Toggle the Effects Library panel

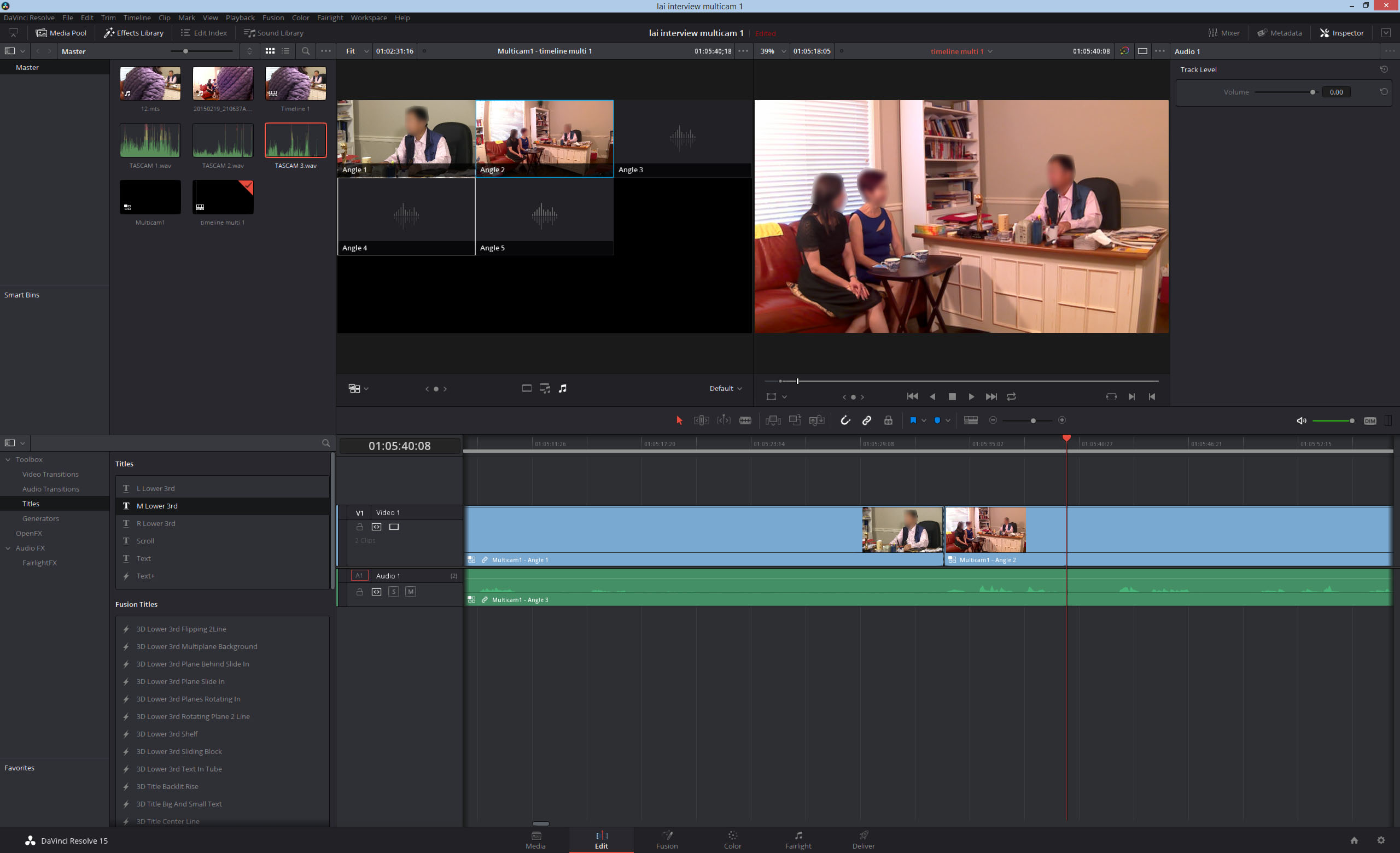(x=133, y=33)
